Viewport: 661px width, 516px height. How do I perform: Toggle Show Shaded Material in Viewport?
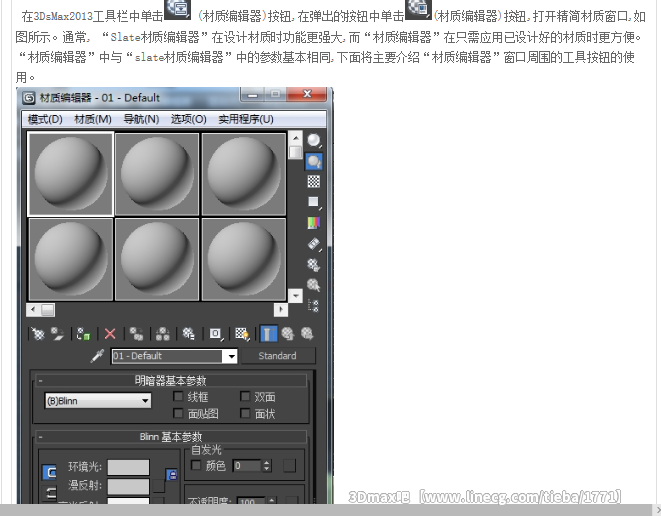pos(242,334)
